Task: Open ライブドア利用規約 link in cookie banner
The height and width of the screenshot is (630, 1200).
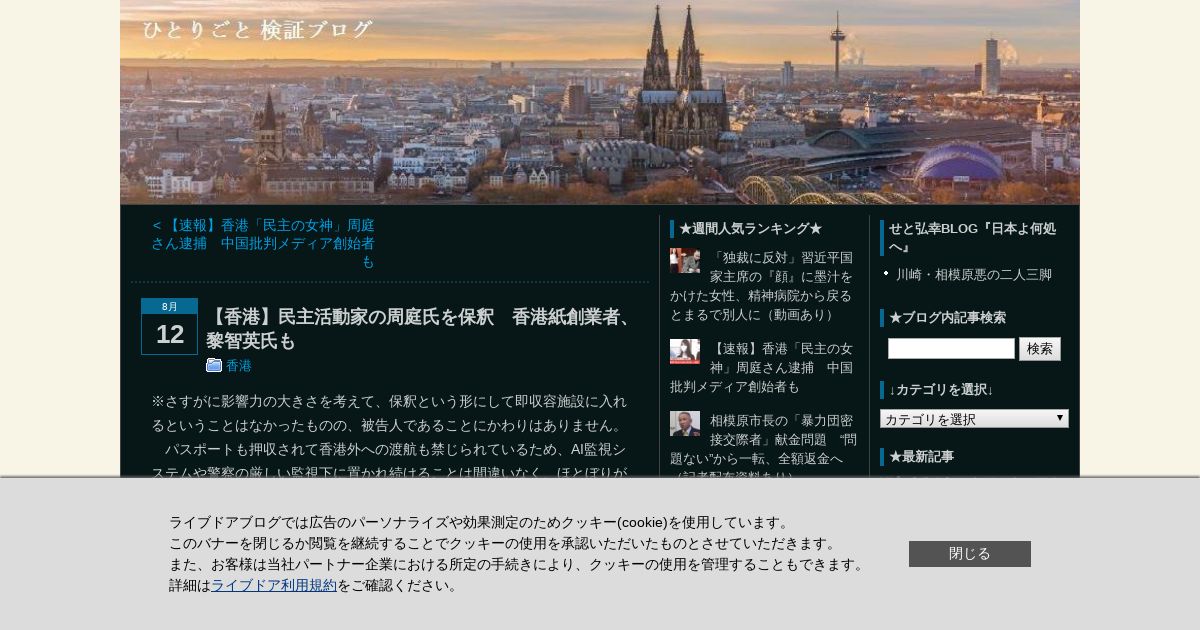Action: coord(274,585)
